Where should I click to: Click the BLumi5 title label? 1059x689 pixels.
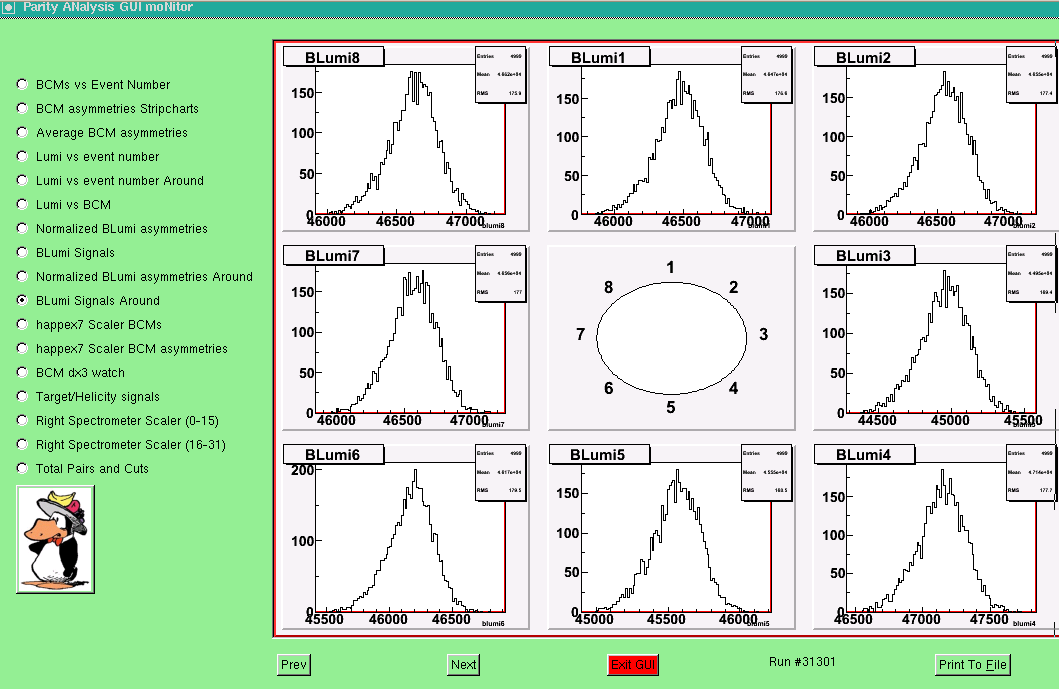(600, 454)
